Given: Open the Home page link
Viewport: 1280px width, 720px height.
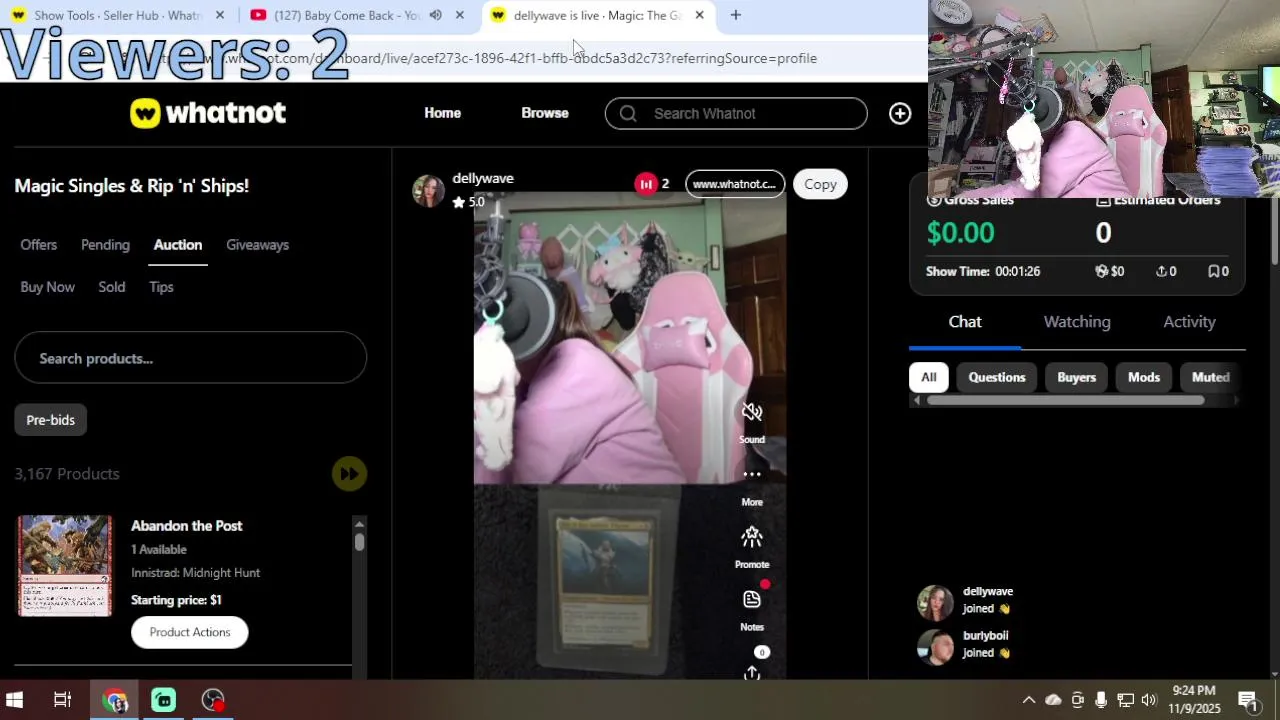Looking at the screenshot, I should coord(442,113).
